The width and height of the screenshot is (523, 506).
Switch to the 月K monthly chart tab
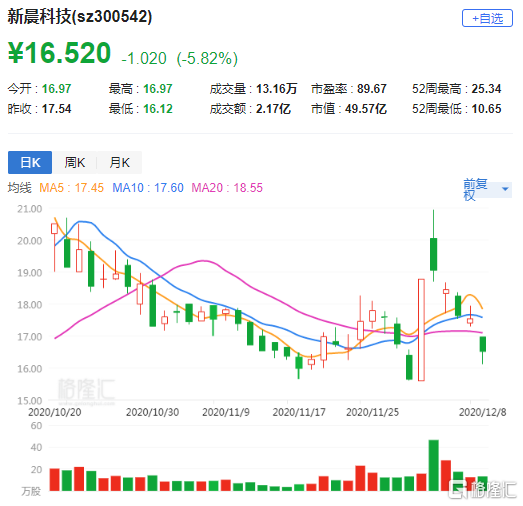click(x=119, y=162)
